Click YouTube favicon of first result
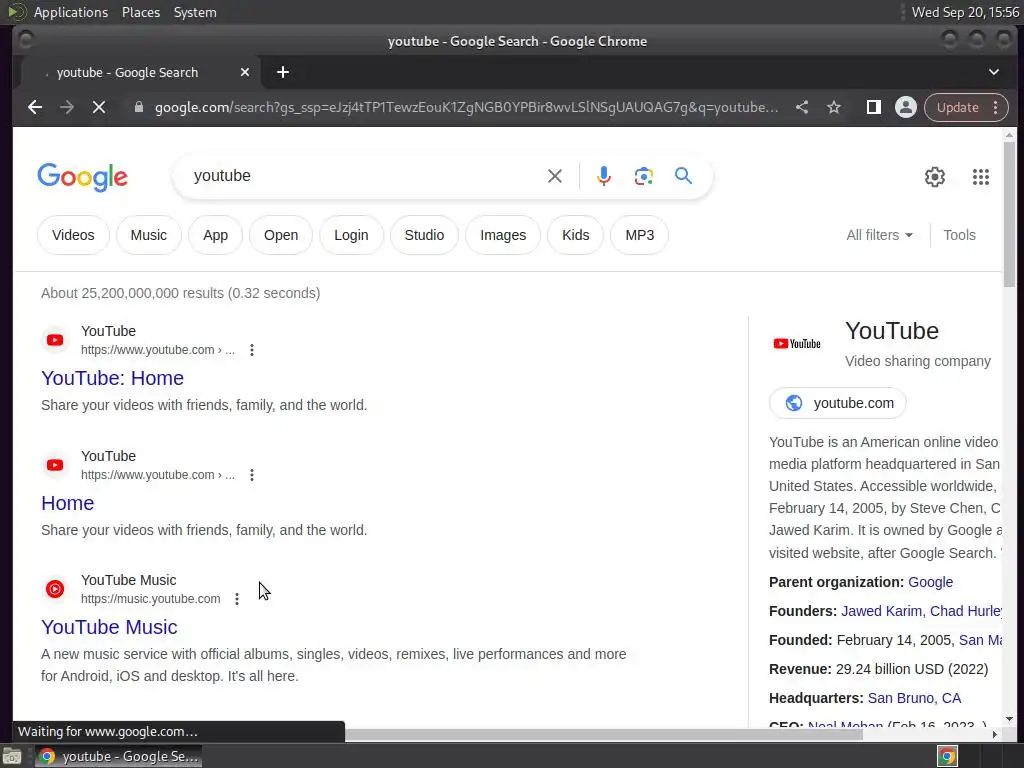Viewport: 1024px width, 768px height. pos(55,340)
